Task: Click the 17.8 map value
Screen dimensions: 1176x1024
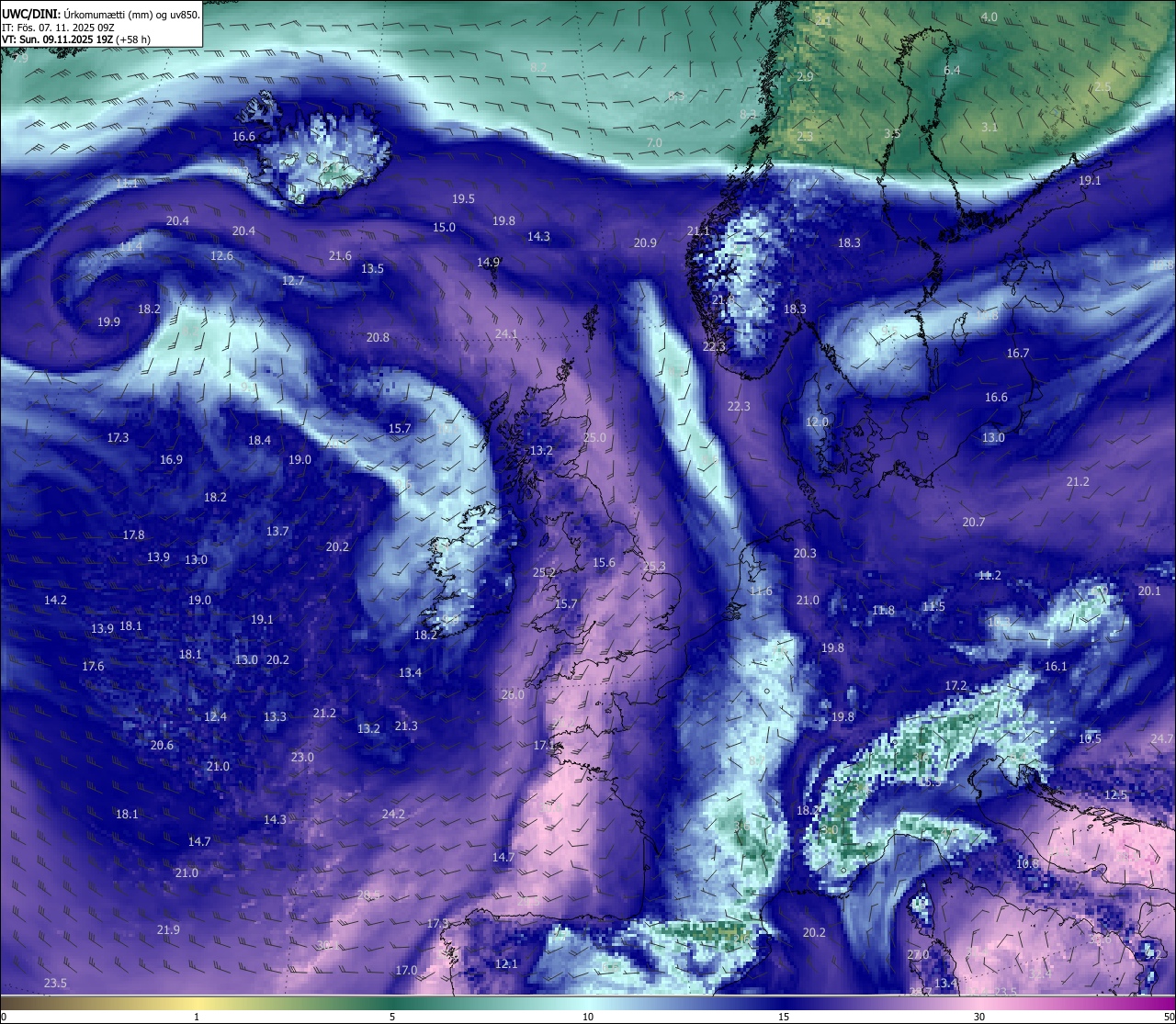Action: tap(133, 535)
